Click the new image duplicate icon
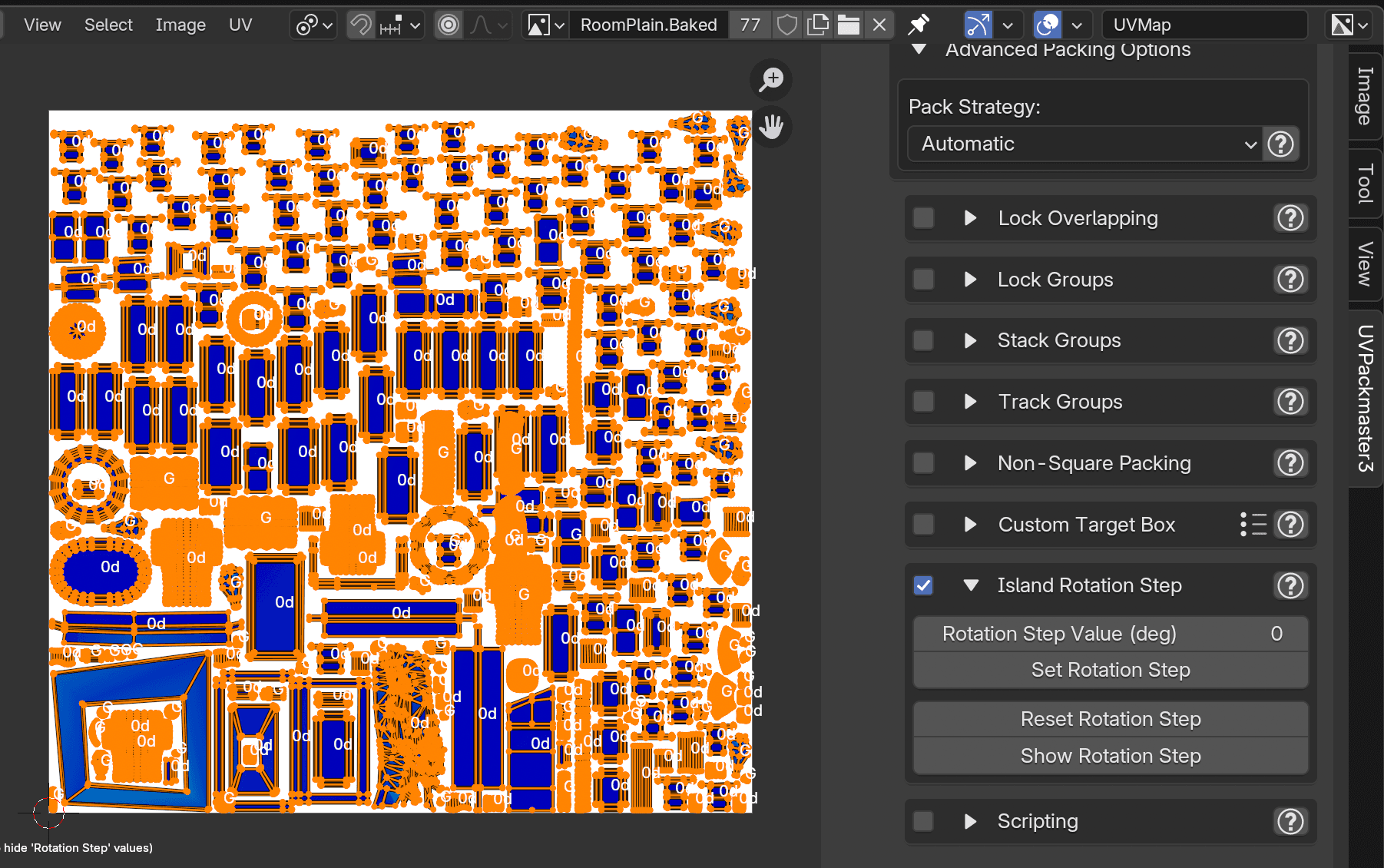The image size is (1384, 868). pyautogui.click(x=818, y=25)
